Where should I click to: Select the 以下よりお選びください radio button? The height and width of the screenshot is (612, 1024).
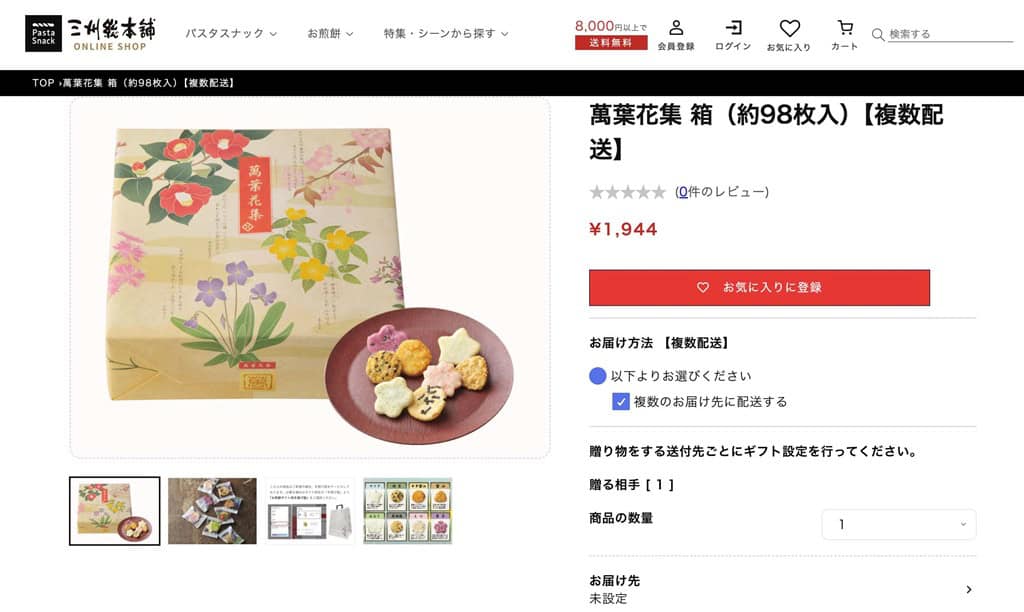click(598, 376)
